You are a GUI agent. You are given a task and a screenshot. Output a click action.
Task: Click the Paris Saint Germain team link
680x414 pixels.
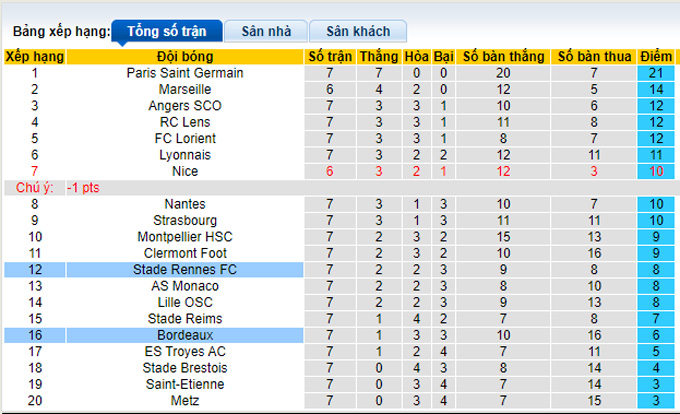tap(185, 73)
